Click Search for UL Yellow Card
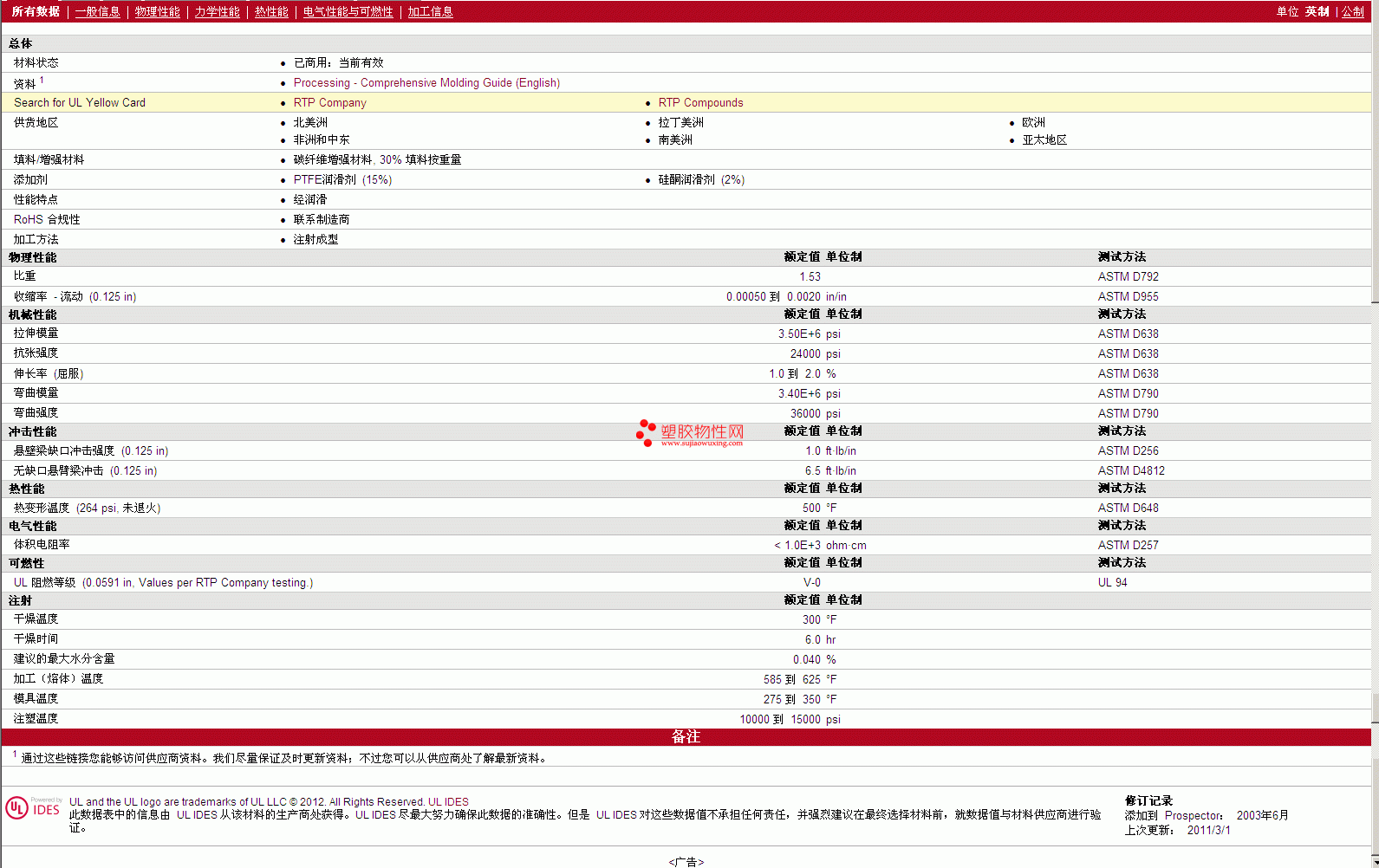 click(x=80, y=102)
